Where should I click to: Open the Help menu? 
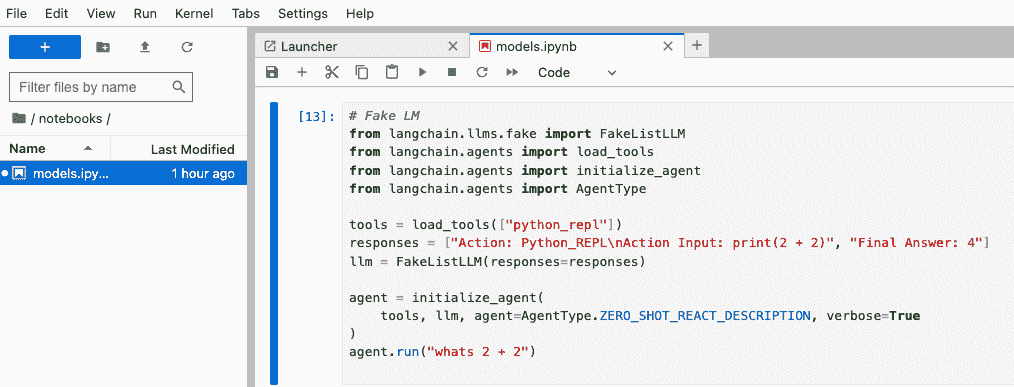(360, 13)
